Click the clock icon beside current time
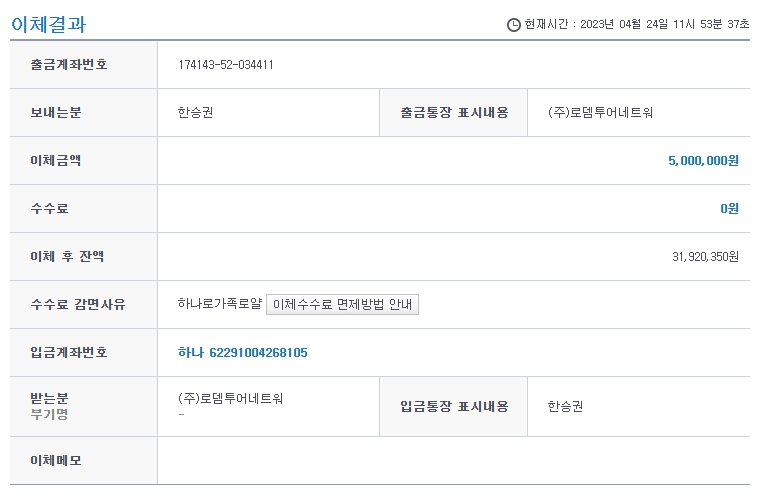 [x=514, y=25]
